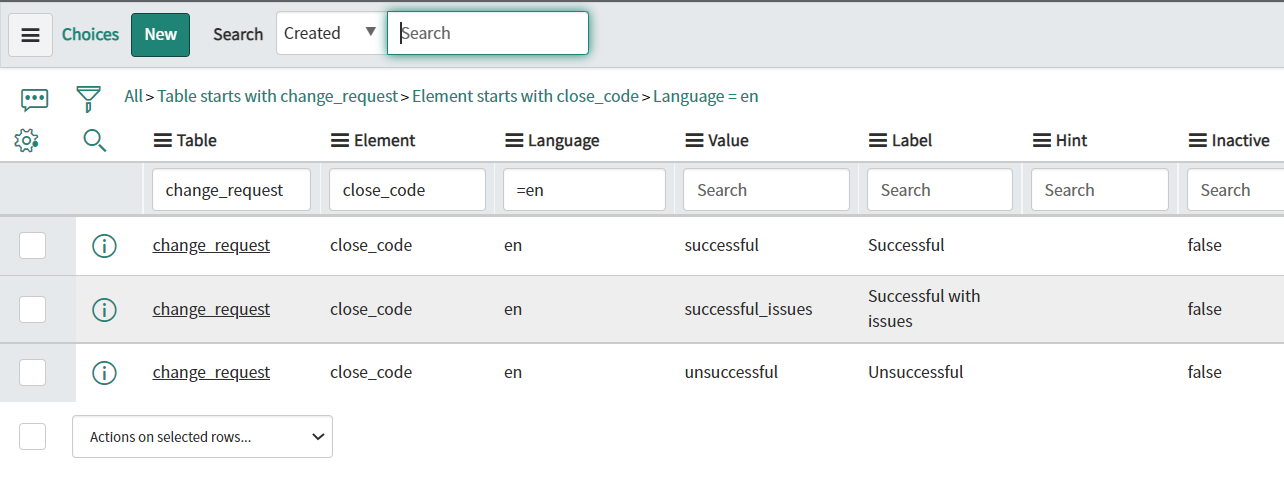Open the Inactive column options menu icon
1284x478 pixels.
[1198, 141]
